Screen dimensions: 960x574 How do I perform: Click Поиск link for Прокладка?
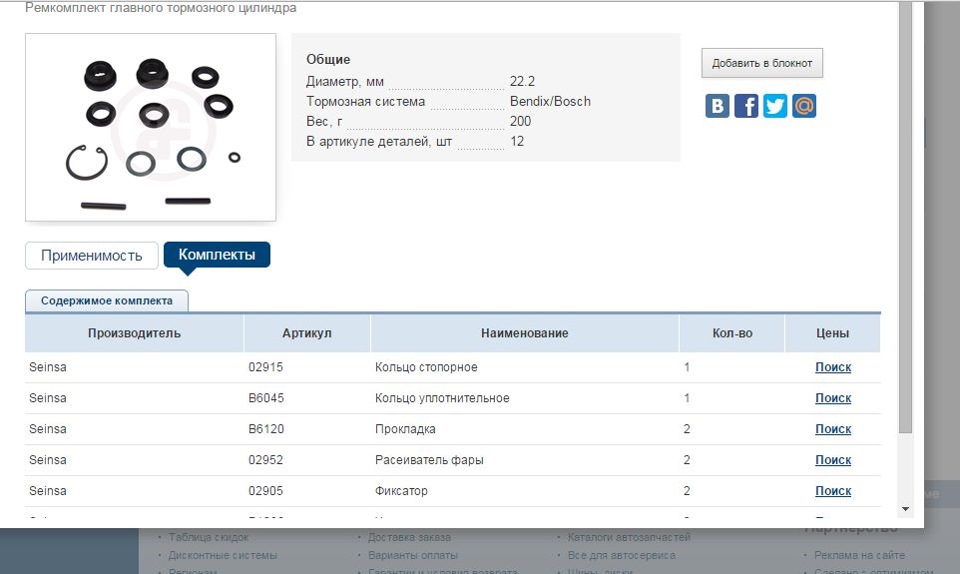(x=833, y=429)
